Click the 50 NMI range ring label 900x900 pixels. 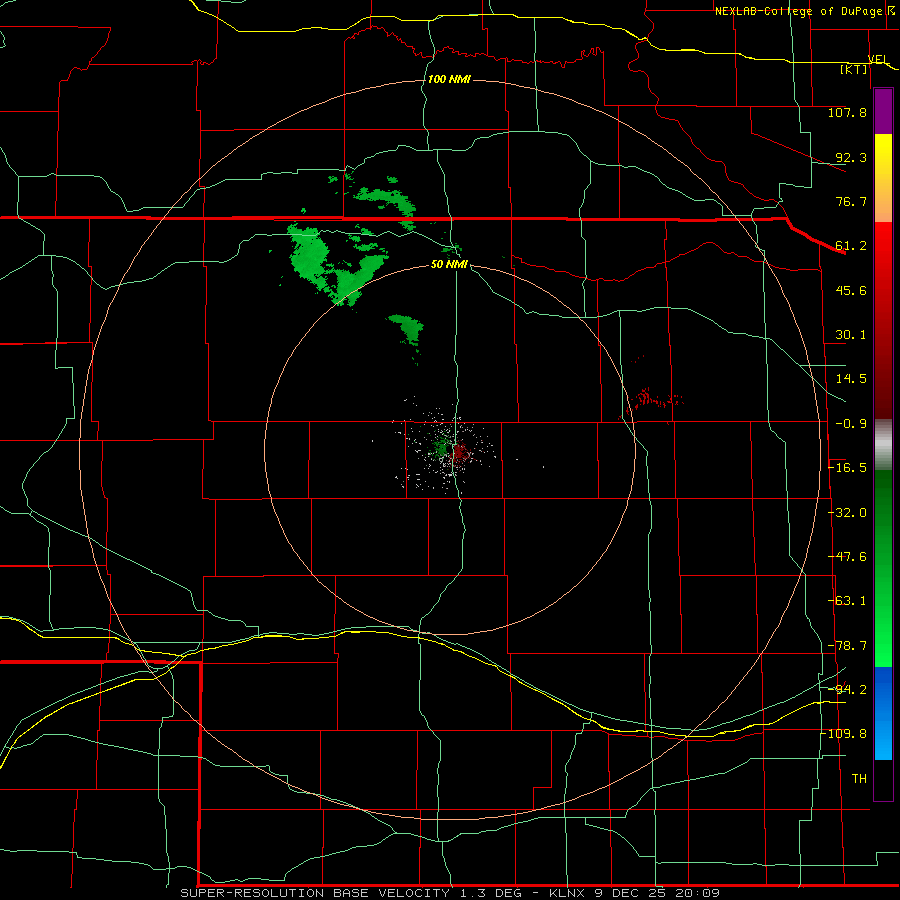pyautogui.click(x=449, y=265)
